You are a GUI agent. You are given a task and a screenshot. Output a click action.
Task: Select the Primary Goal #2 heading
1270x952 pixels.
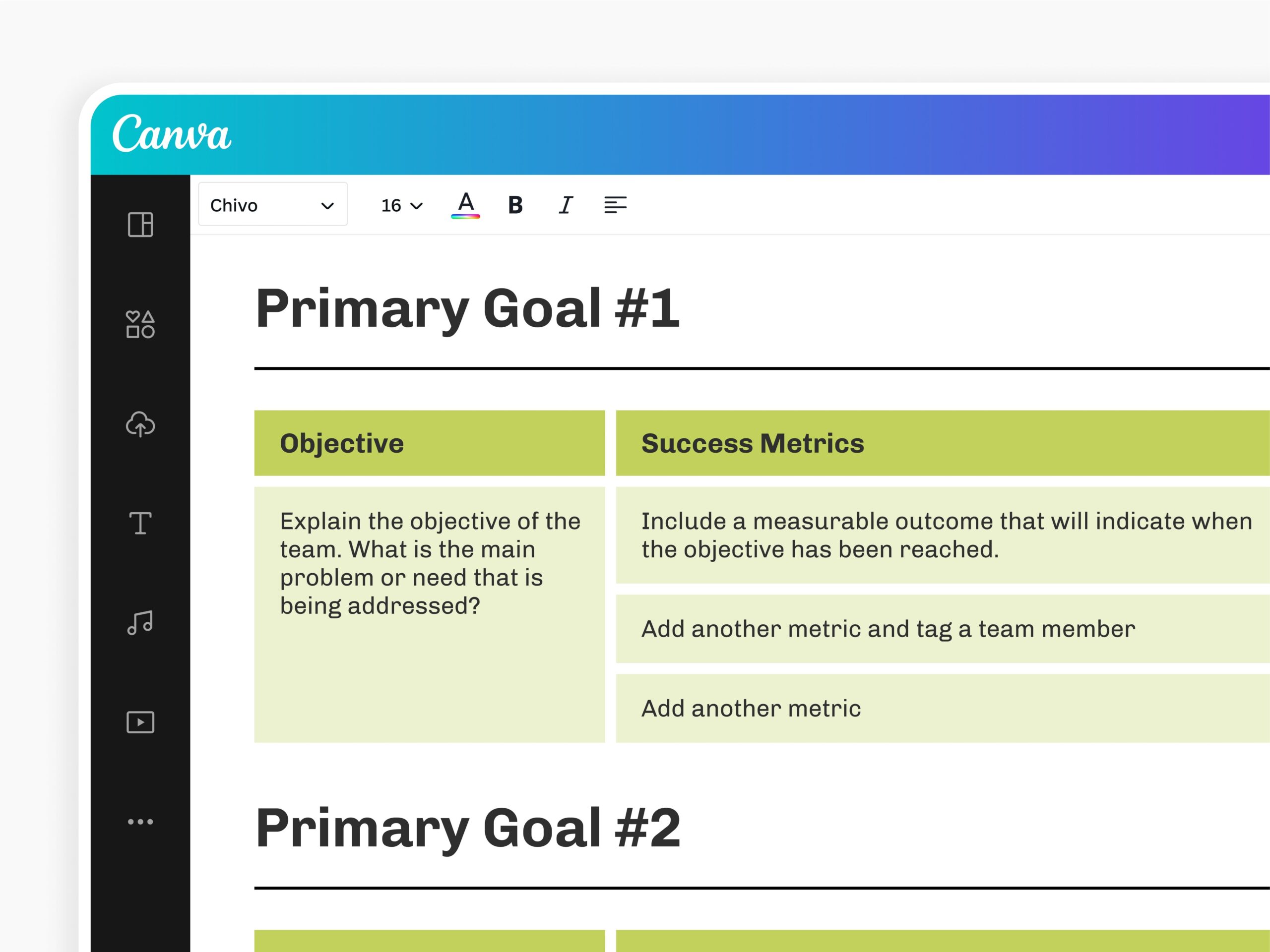468,828
